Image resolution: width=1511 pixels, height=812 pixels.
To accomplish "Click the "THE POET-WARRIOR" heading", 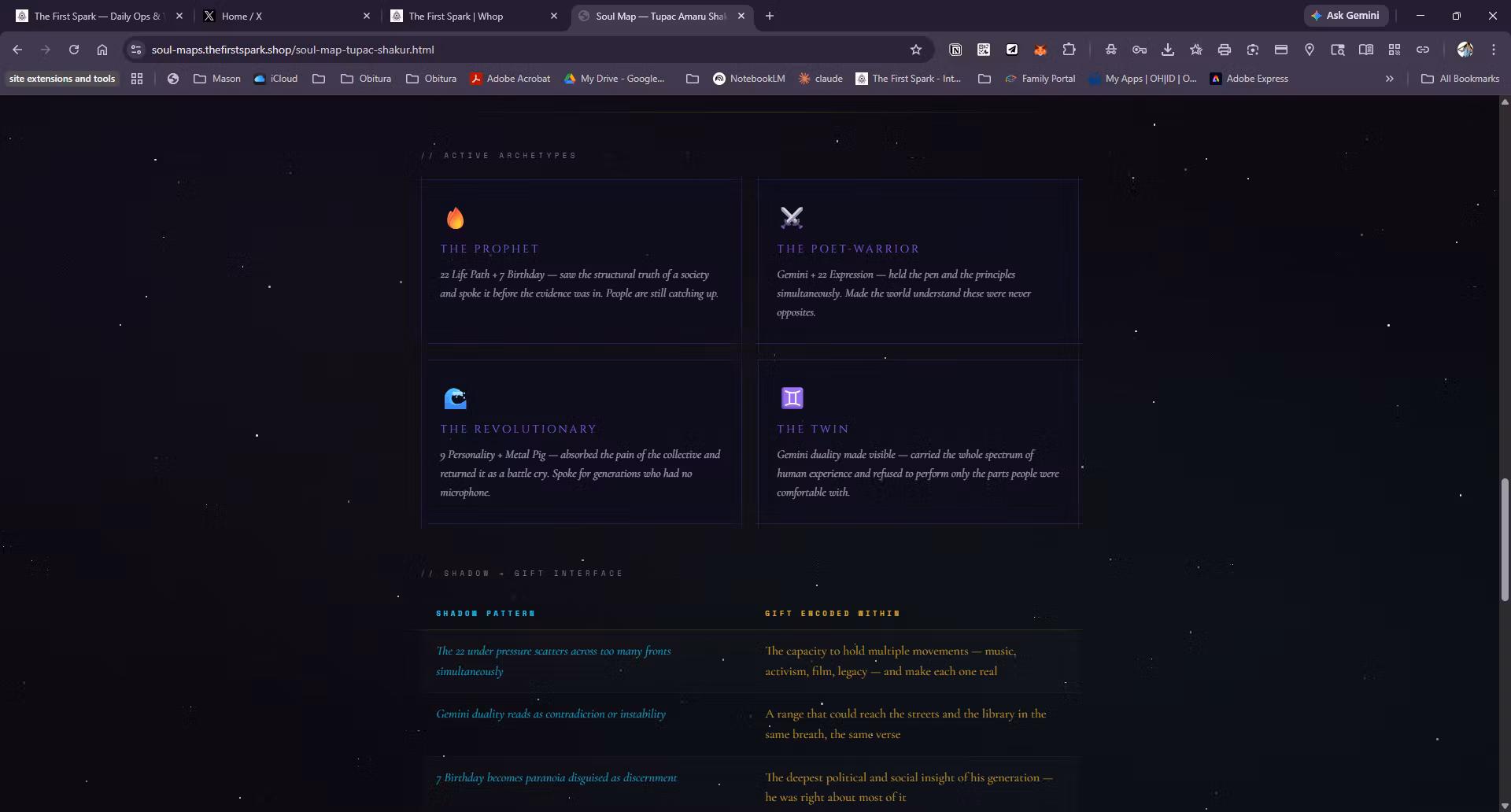I will [848, 249].
